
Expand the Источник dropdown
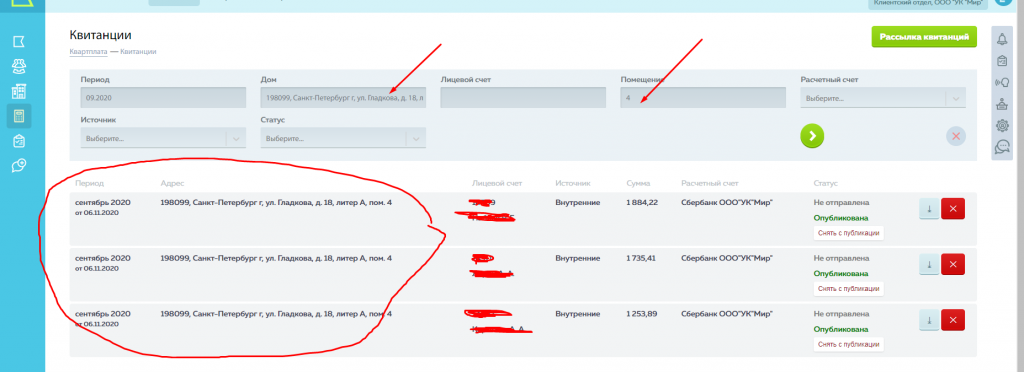click(163, 138)
